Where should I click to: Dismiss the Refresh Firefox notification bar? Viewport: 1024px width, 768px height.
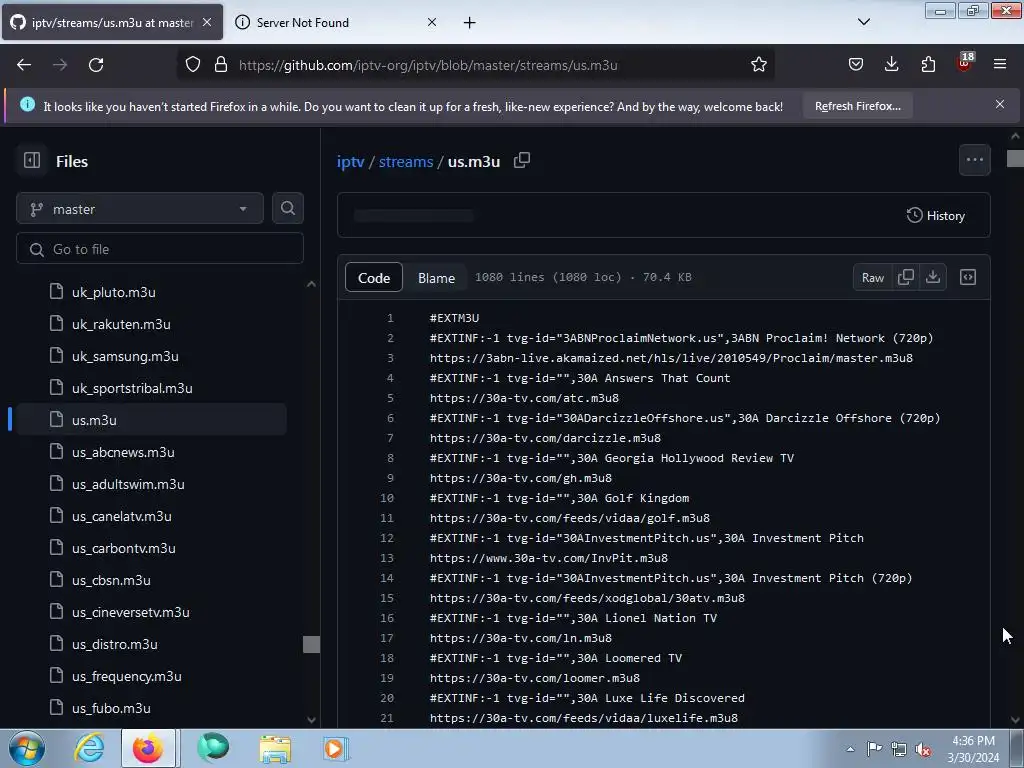tap(1000, 104)
